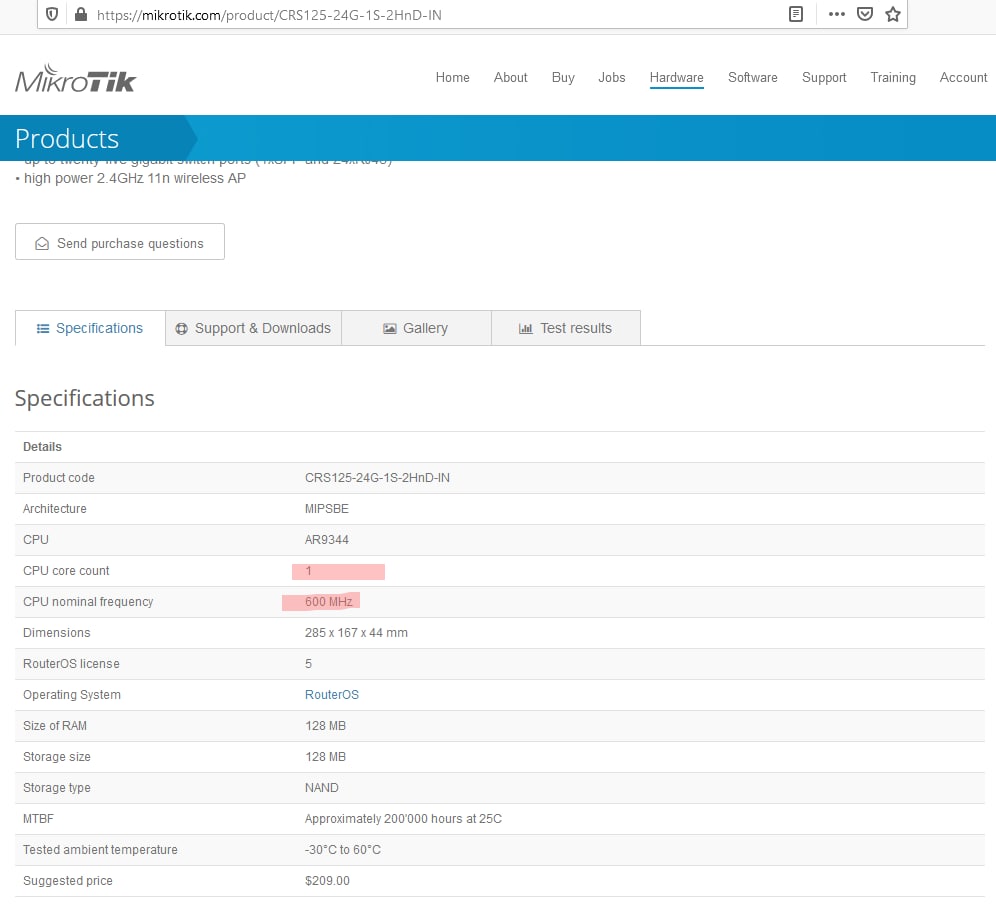Click product code value CRS125-24G-1S-2HnD-IN
The image size is (996, 908).
point(377,478)
